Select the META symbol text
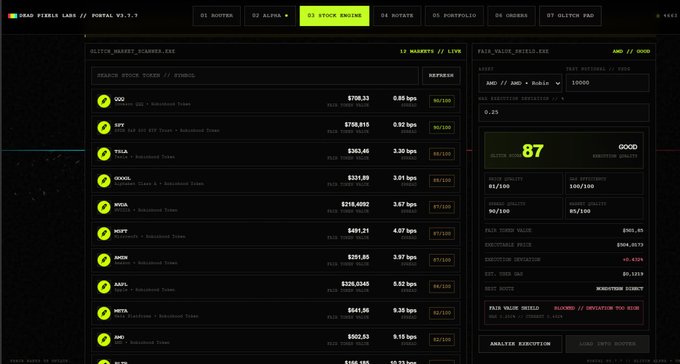This screenshot has height=364, width=680. click(x=121, y=311)
